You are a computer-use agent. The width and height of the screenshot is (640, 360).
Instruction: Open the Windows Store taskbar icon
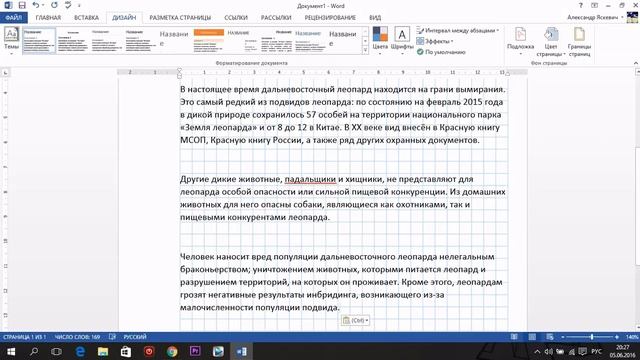click(x=126, y=351)
